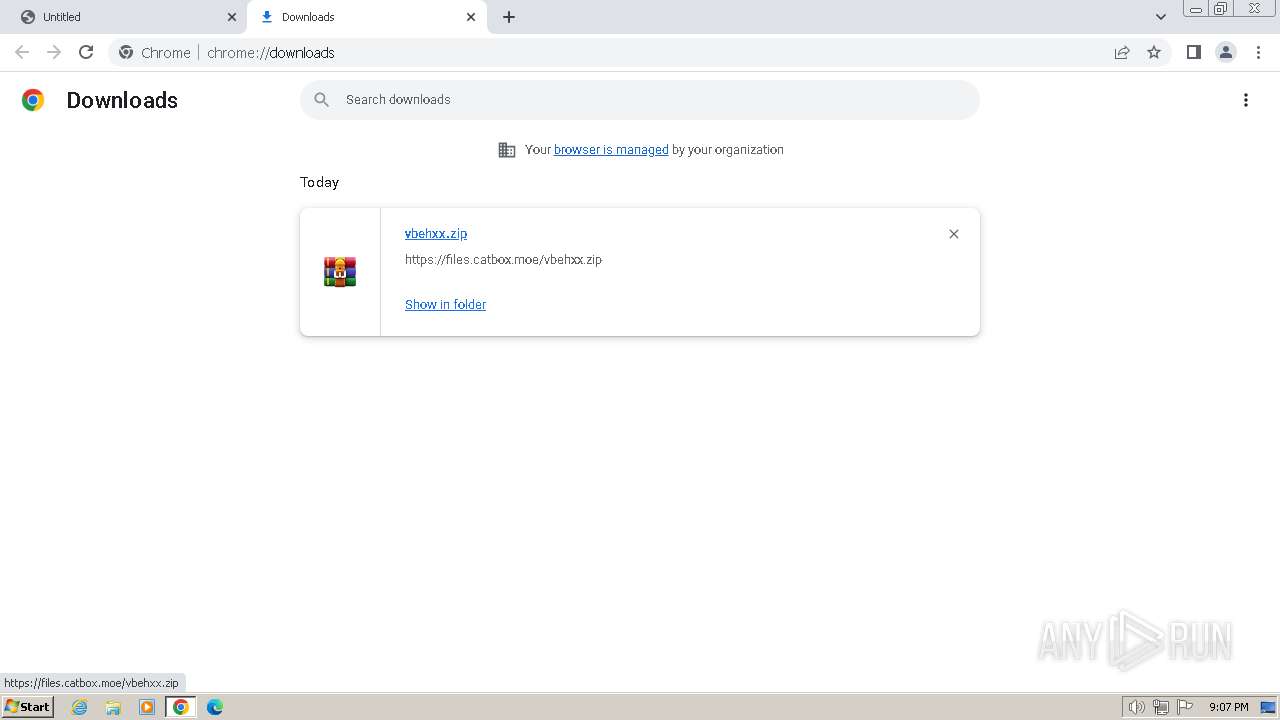Screen dimensions: 1280x720
Task: Open the tab search dropdown arrow
Action: [1161, 17]
